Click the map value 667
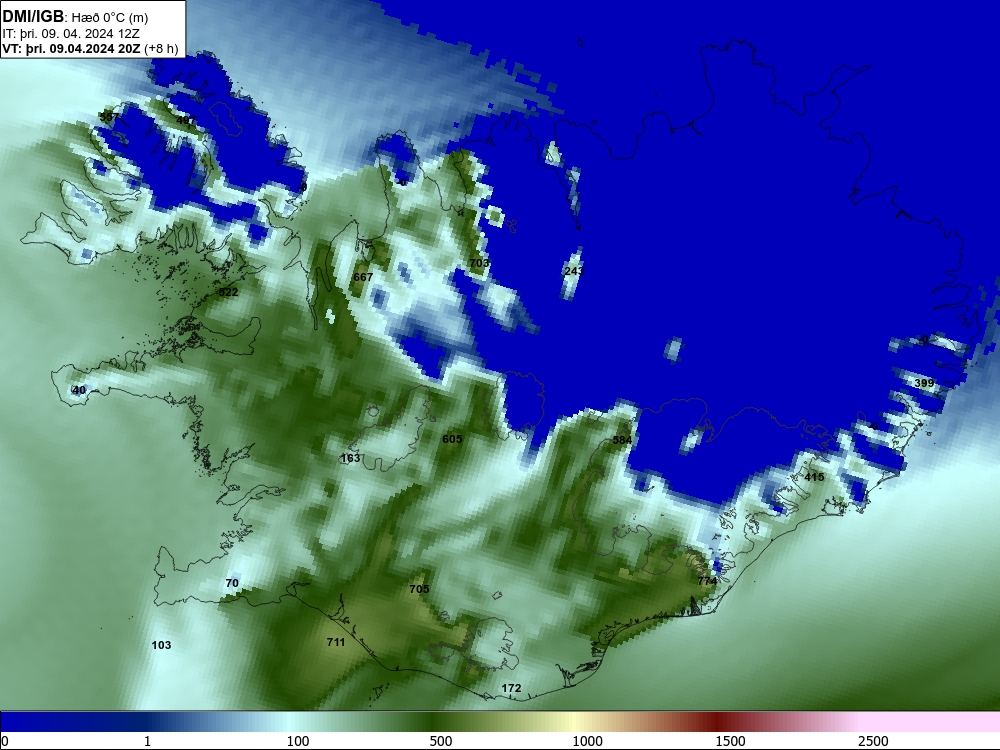The height and width of the screenshot is (750, 1000). click(x=363, y=277)
